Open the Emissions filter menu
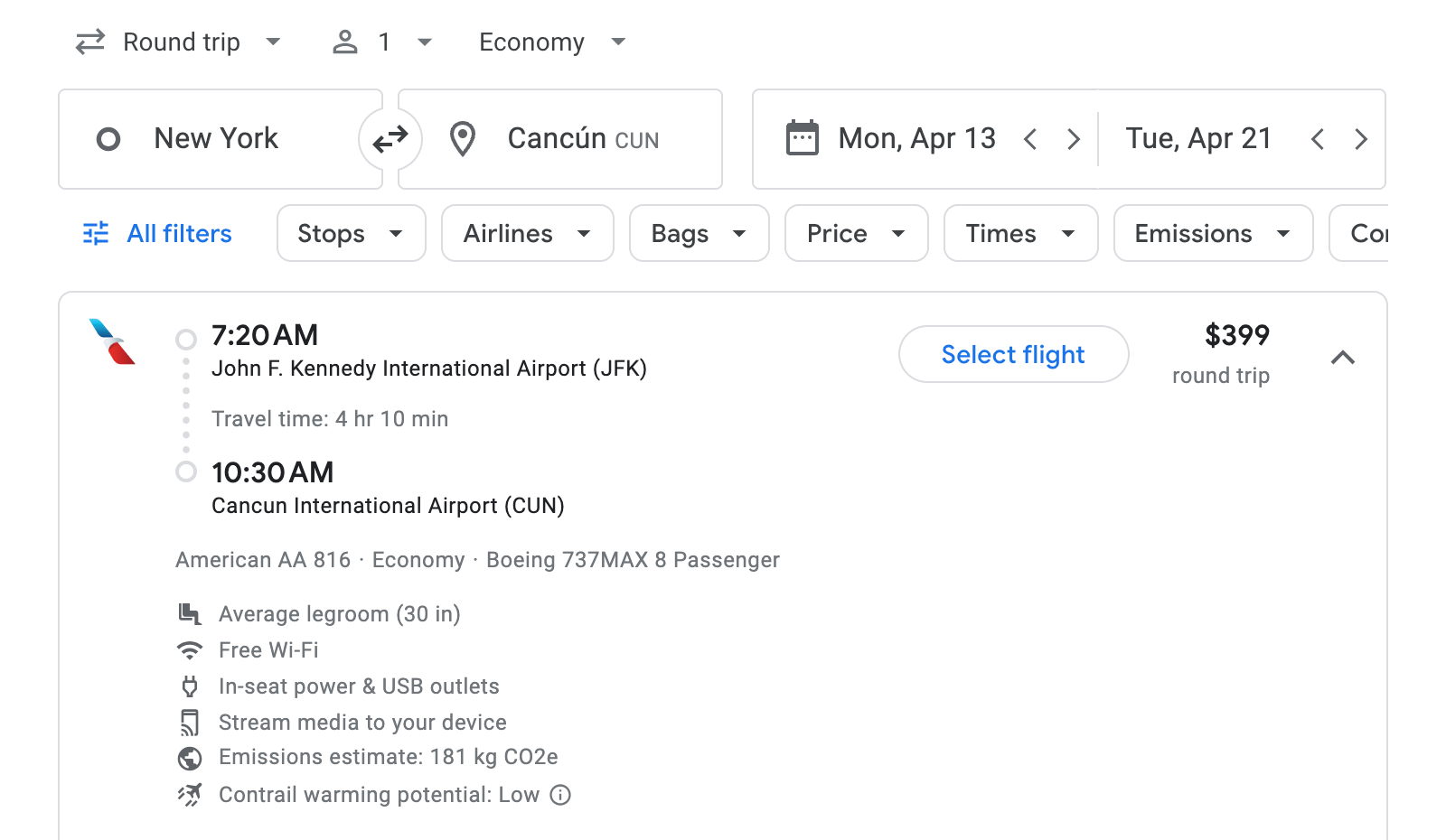Image resolution: width=1446 pixels, height=840 pixels. (x=1212, y=233)
